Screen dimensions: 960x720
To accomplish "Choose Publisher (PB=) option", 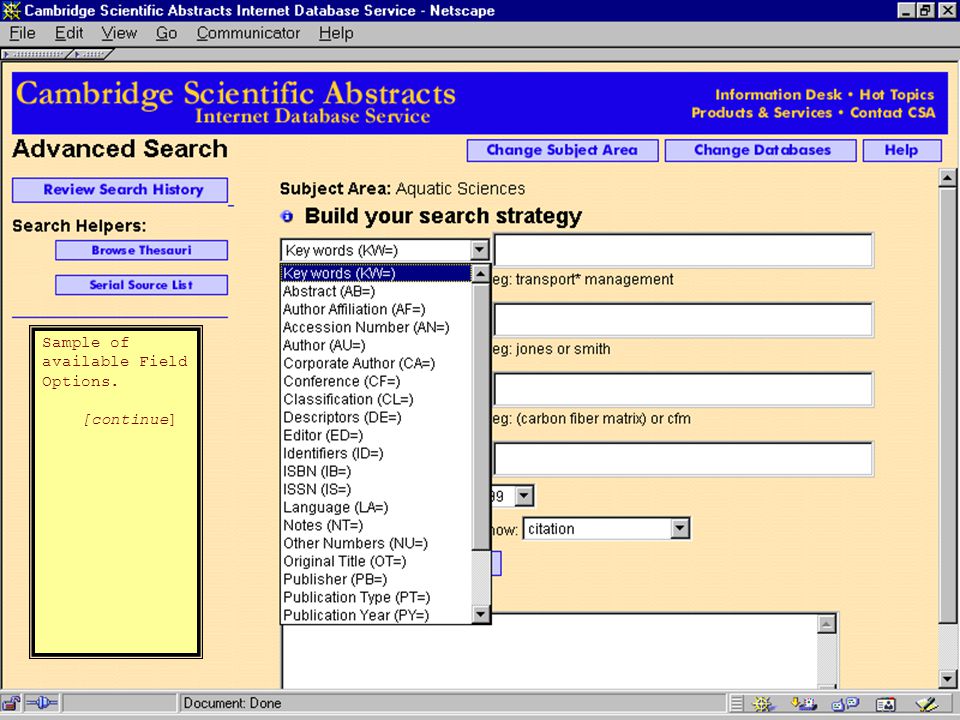I will pos(377,579).
